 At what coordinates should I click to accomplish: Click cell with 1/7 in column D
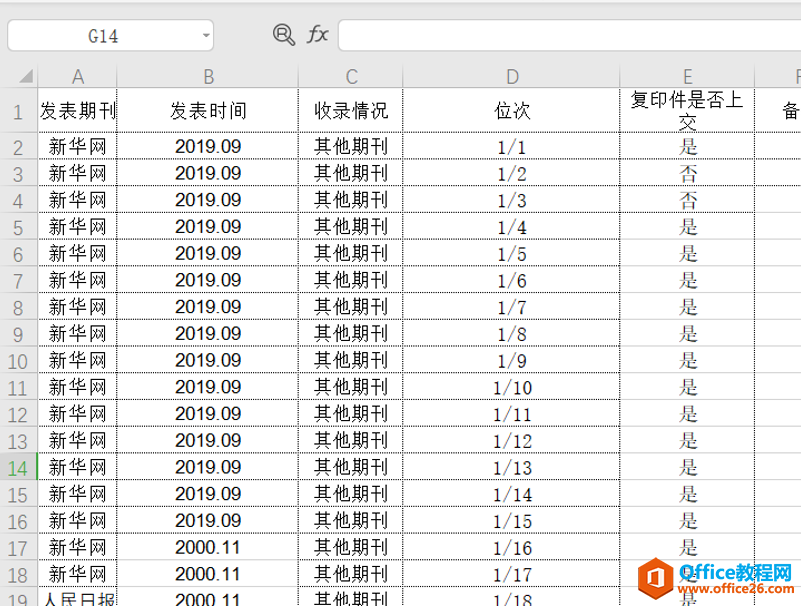[x=512, y=307]
